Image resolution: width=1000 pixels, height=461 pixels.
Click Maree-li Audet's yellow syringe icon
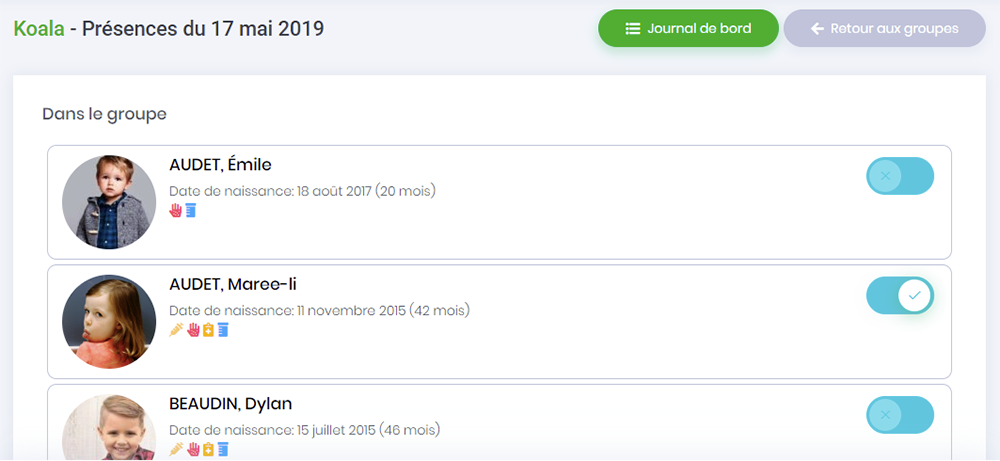(x=177, y=330)
